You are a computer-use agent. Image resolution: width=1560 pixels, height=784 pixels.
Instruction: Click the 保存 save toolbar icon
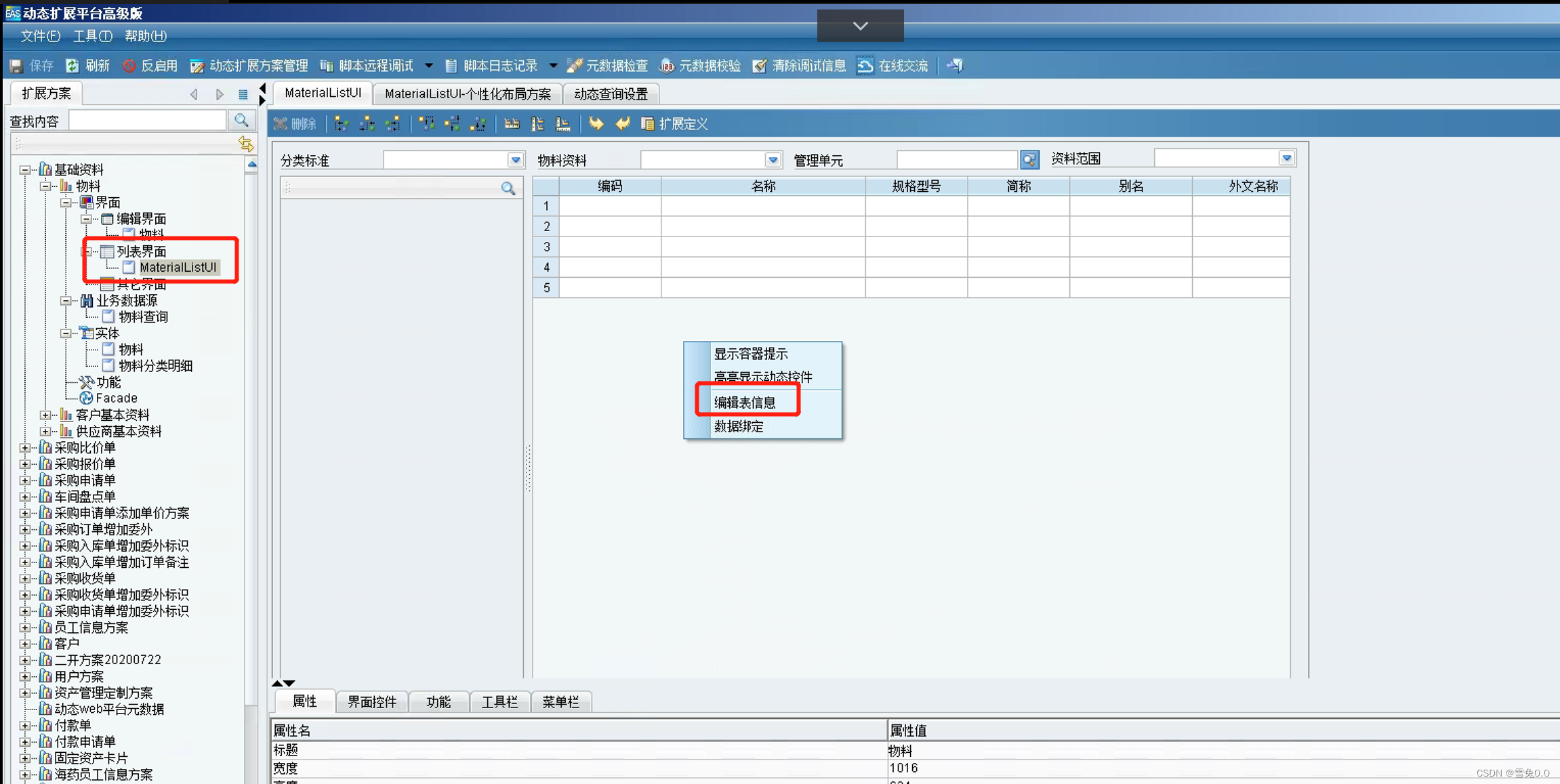16,66
